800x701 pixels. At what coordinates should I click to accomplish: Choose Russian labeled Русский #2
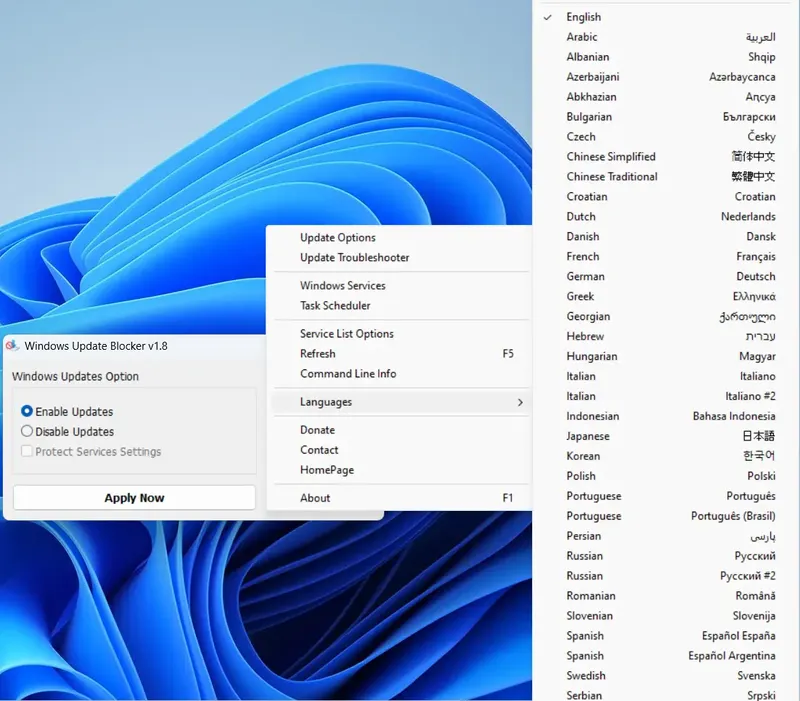pyautogui.click(x=666, y=575)
